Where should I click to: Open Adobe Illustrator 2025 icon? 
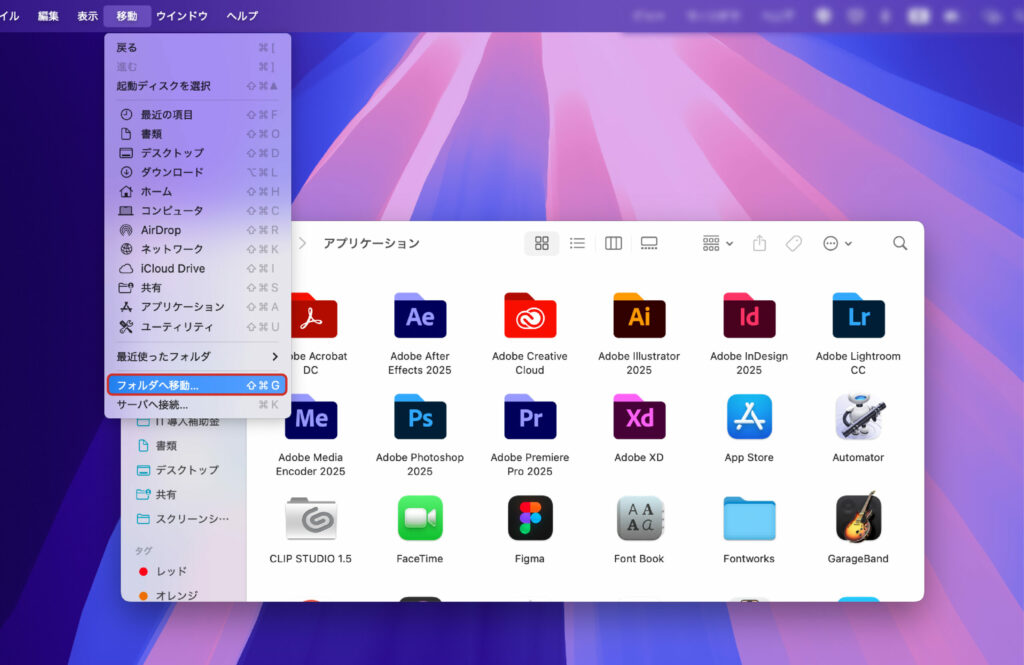[x=639, y=317]
